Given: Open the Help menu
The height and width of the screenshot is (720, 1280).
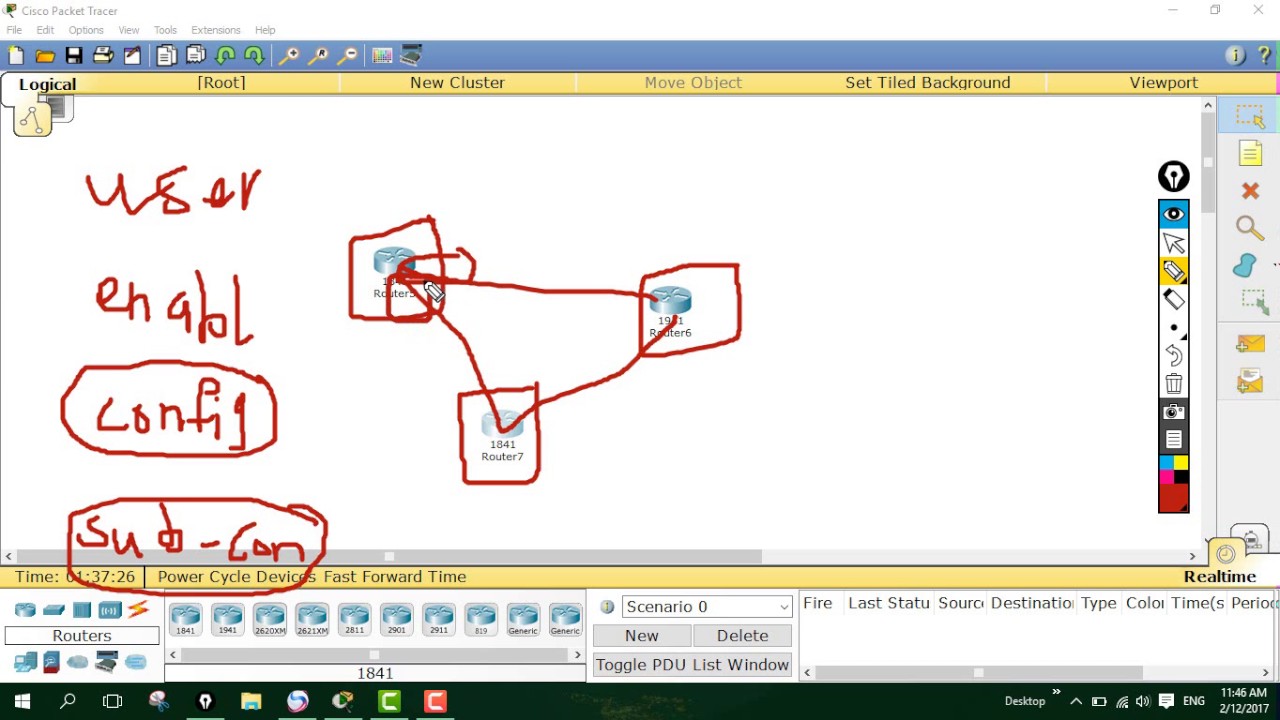Looking at the screenshot, I should (265, 30).
